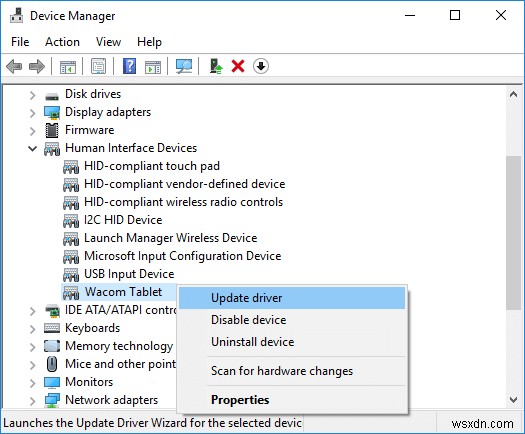Image resolution: width=525 pixels, height=434 pixels.
Task: Select HID-compliant vendor-defined device
Action: [x=184, y=184]
